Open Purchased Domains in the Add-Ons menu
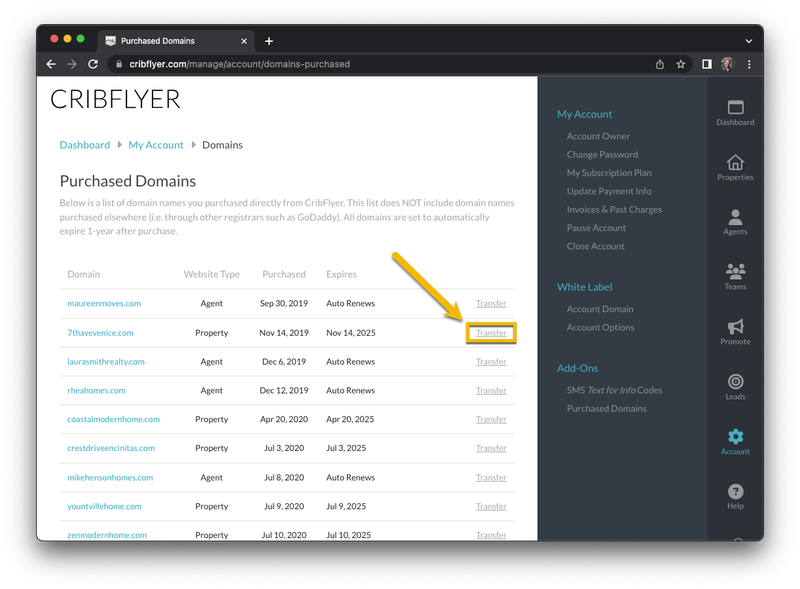The width and height of the screenshot is (800, 589). click(x=606, y=409)
